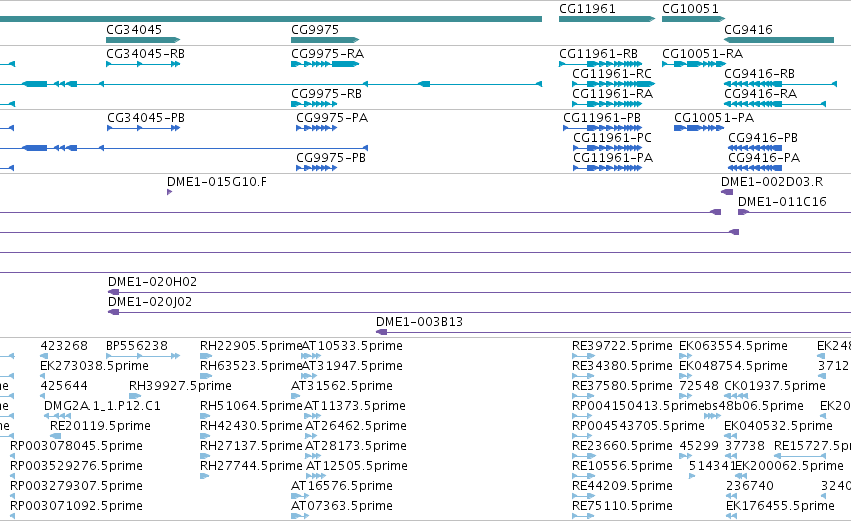Select EST CK01937.5prime
The width and height of the screenshot is (851, 521).
tap(736, 396)
